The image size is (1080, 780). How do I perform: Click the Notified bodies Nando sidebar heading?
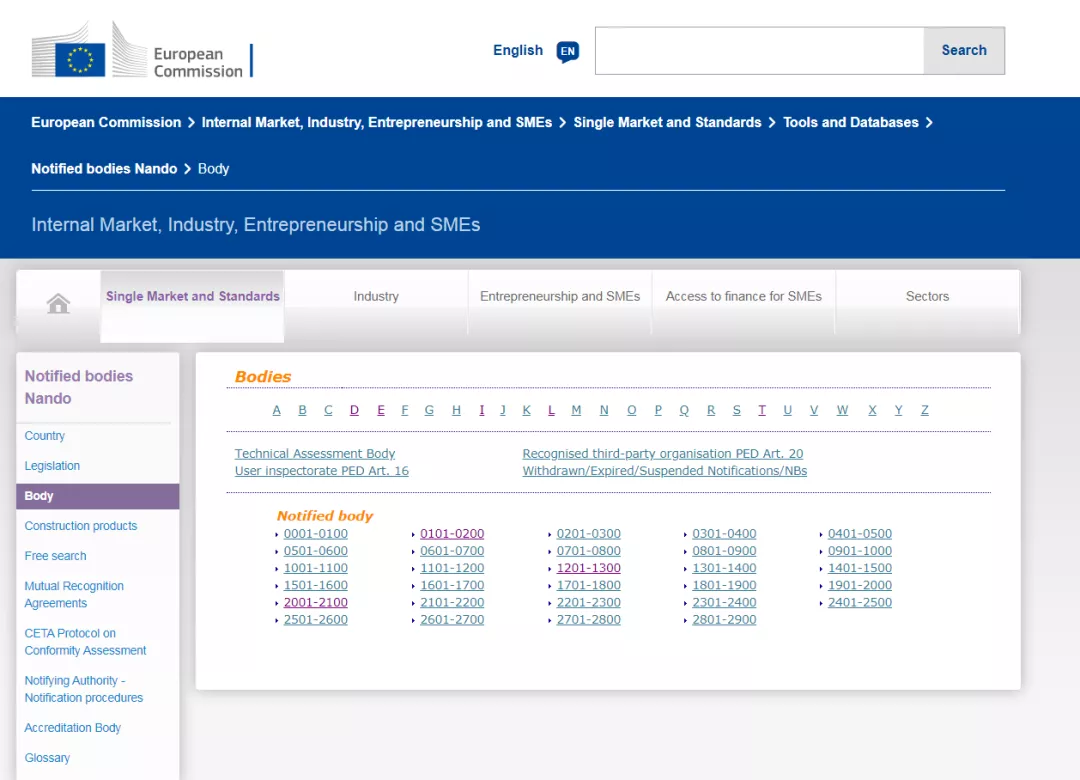pyautogui.click(x=79, y=387)
